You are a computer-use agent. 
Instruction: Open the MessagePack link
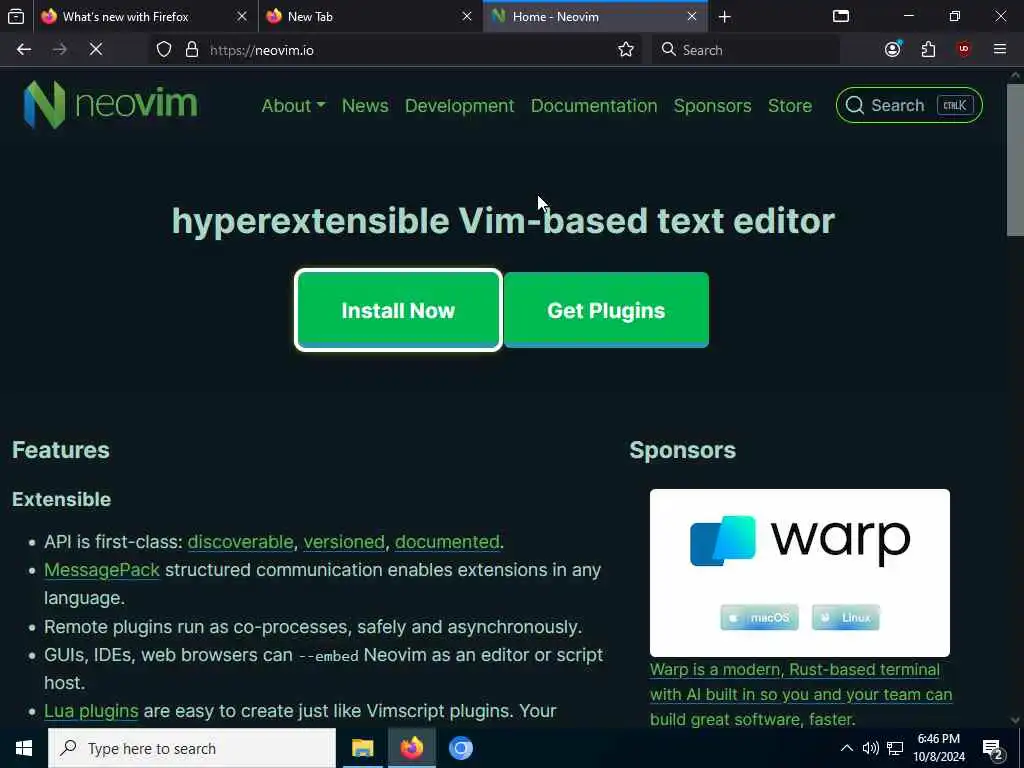coord(102,569)
